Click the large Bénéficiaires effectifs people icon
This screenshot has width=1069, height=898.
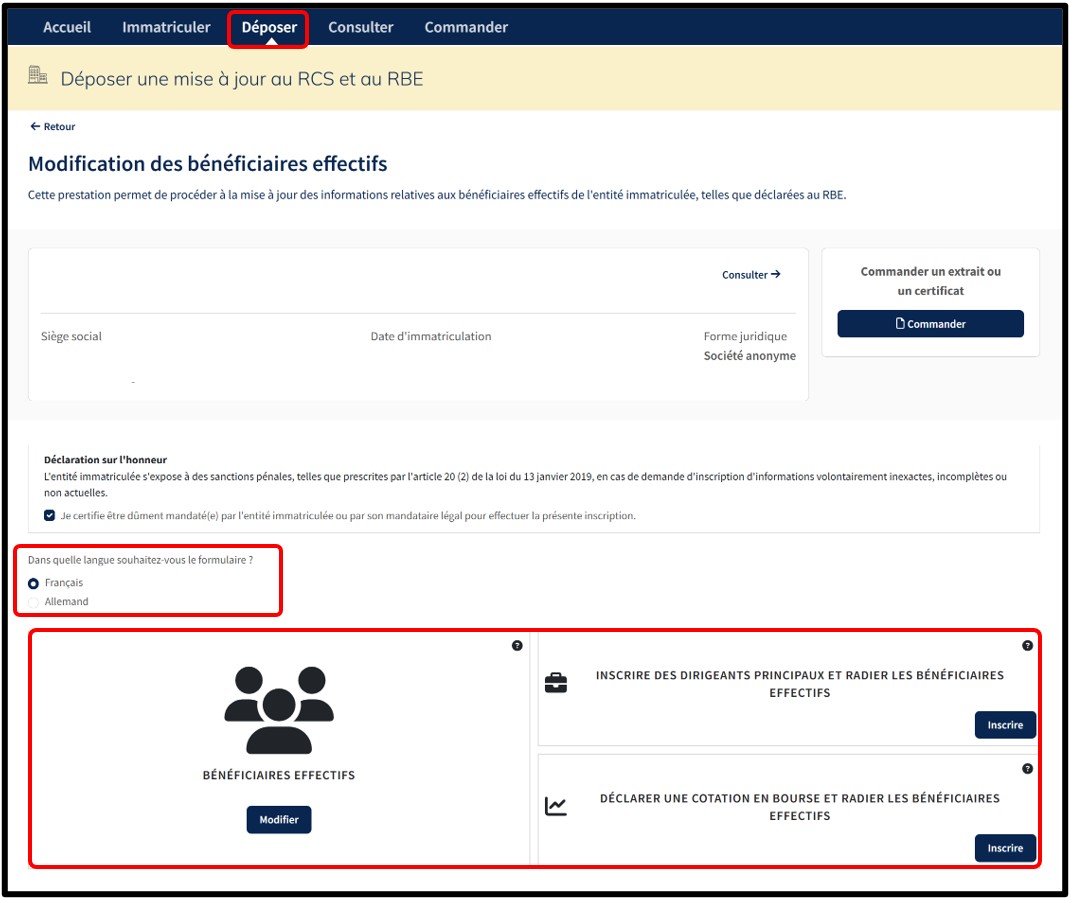coord(279,709)
